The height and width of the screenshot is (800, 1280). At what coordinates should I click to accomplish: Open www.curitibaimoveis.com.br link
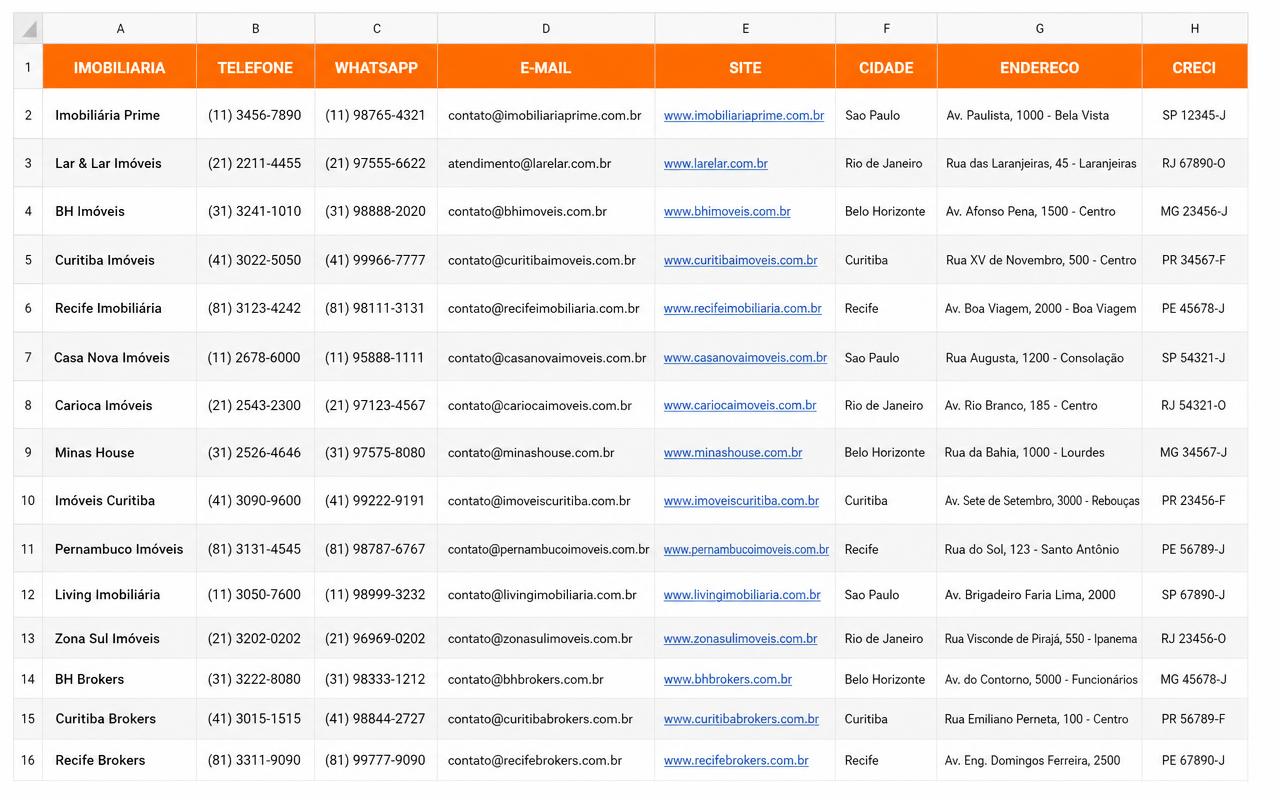741,260
